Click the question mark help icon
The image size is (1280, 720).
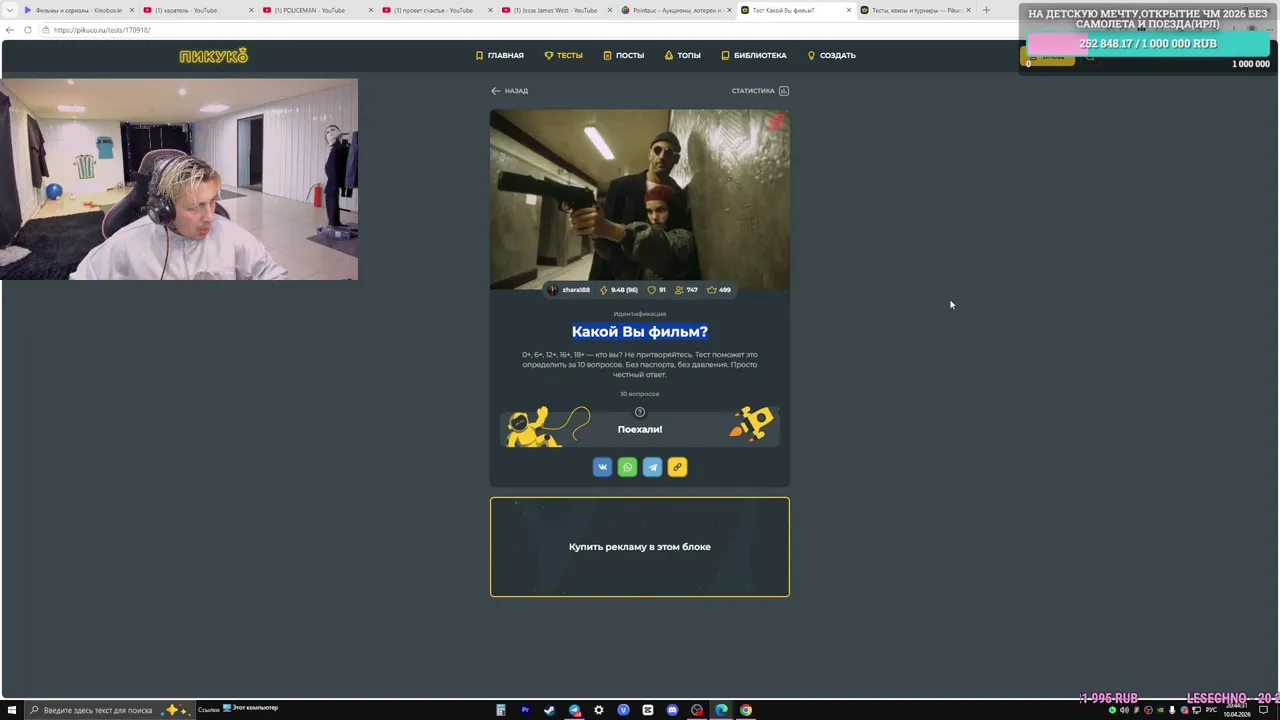tap(640, 412)
